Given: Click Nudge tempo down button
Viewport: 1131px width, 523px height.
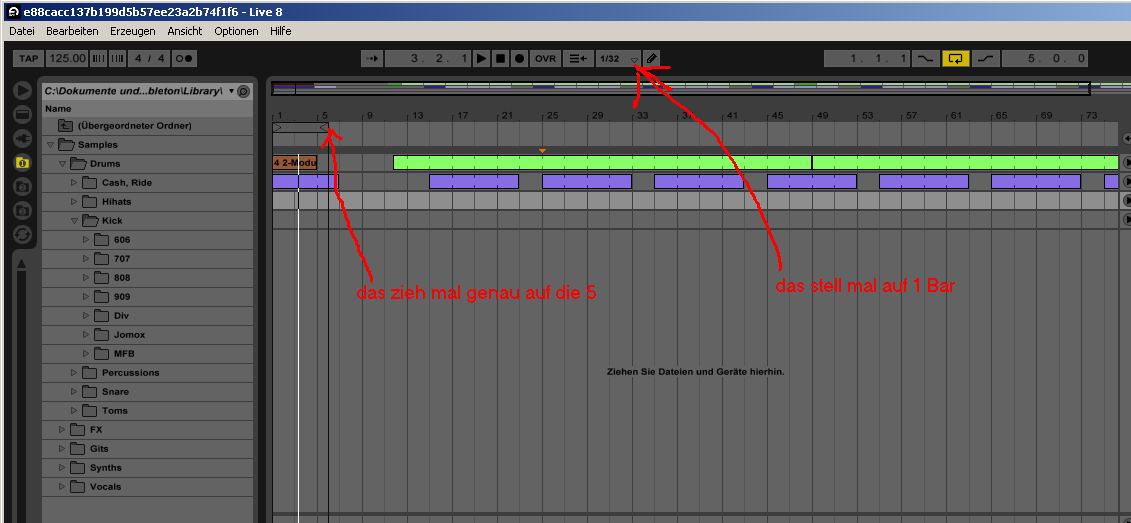Looking at the screenshot, I should click(x=98, y=58).
